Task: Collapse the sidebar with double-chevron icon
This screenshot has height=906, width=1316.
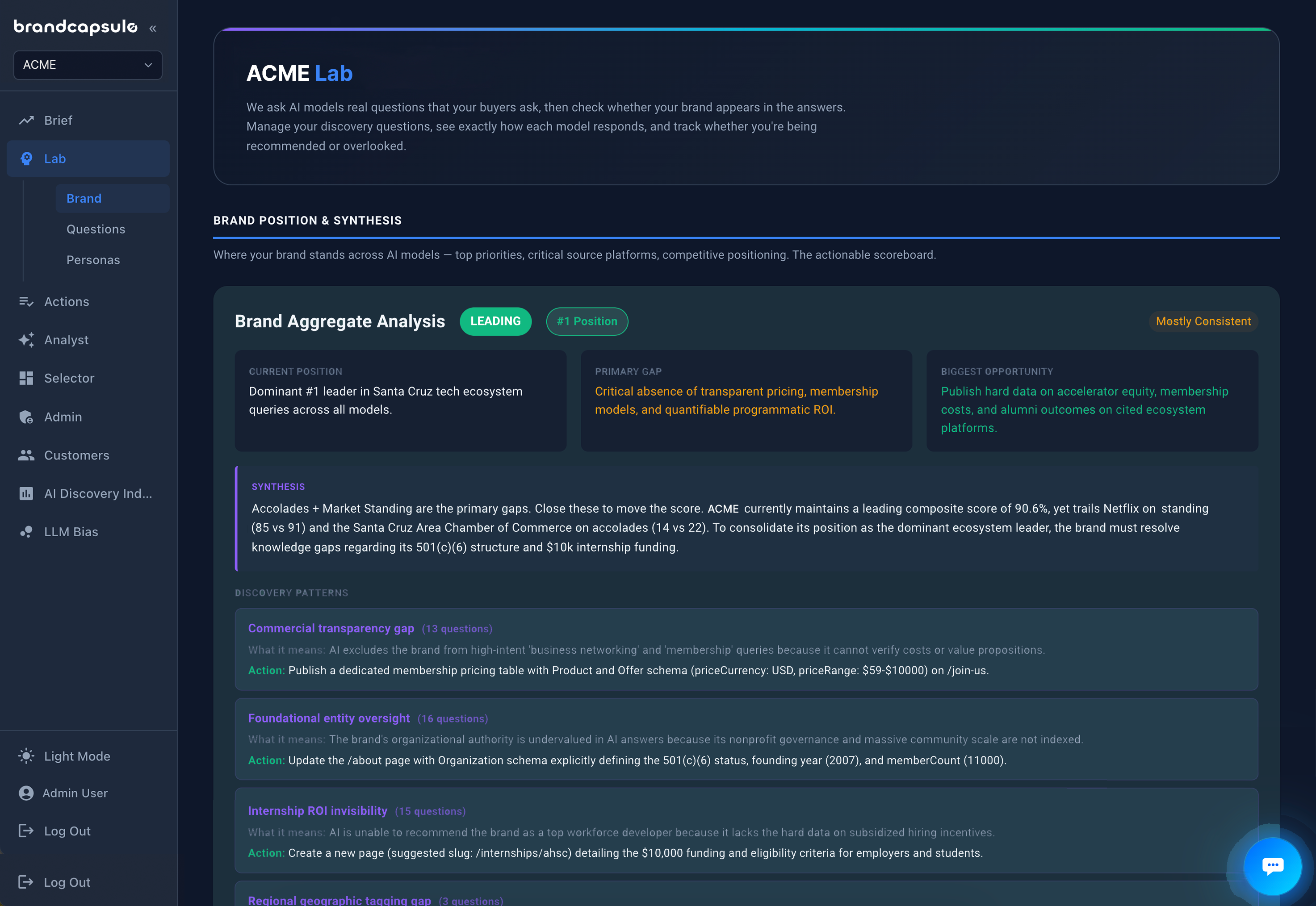Action: [153, 28]
